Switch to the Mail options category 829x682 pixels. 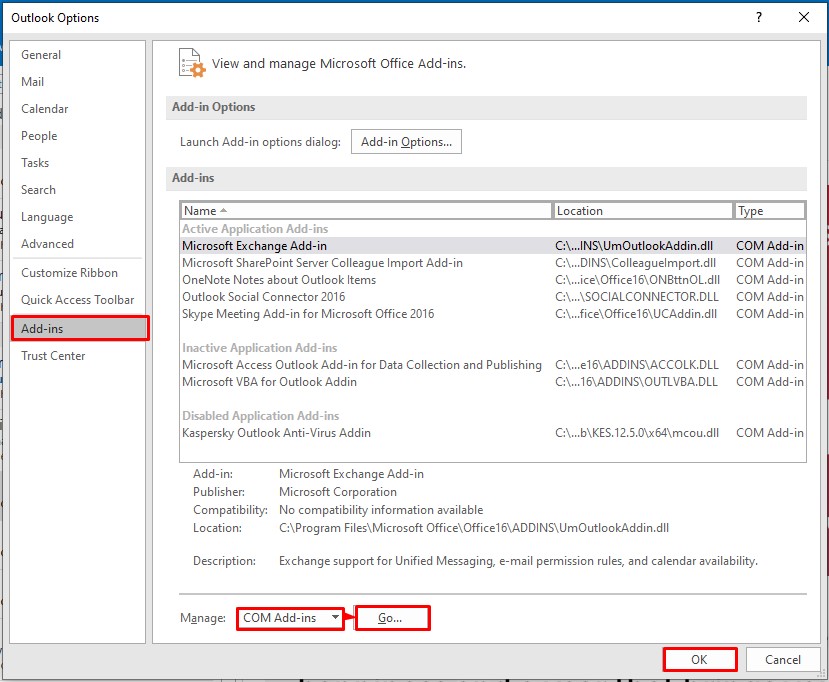point(33,82)
